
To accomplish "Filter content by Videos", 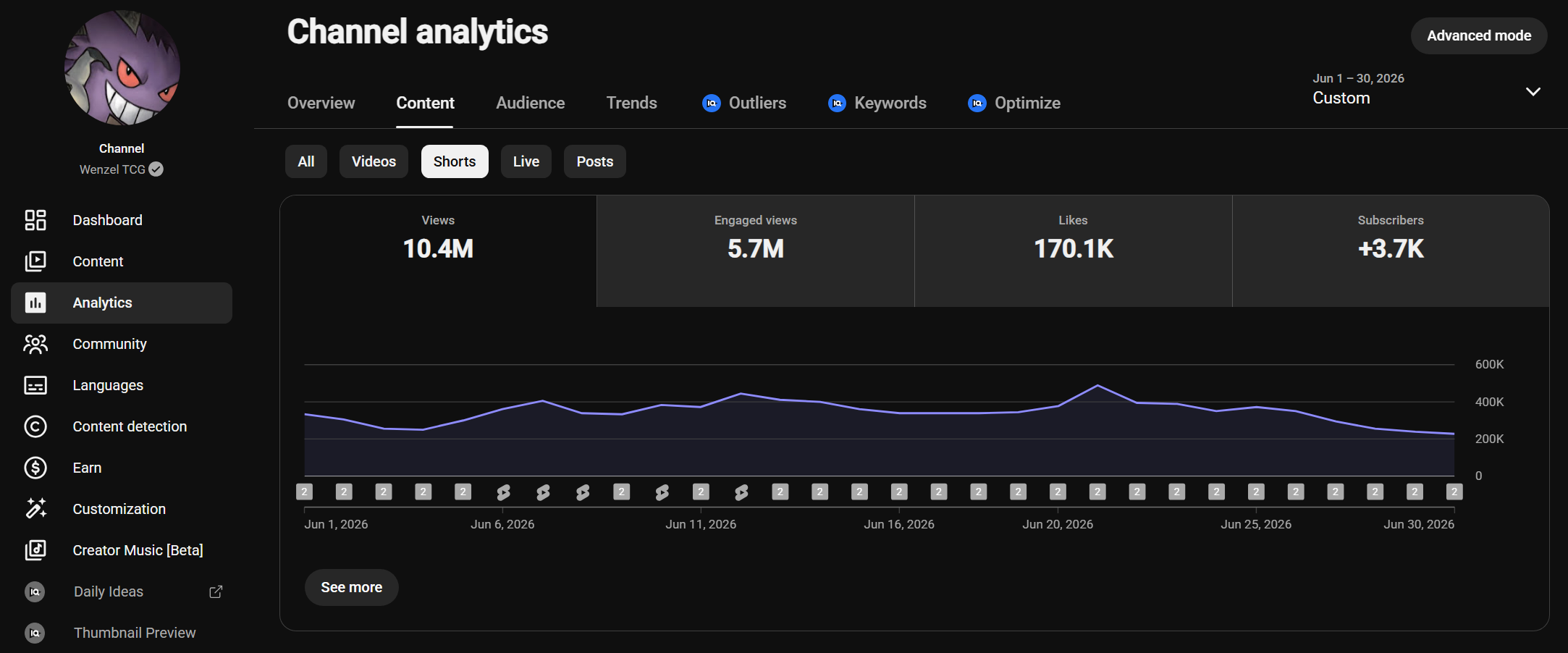I will tap(374, 161).
